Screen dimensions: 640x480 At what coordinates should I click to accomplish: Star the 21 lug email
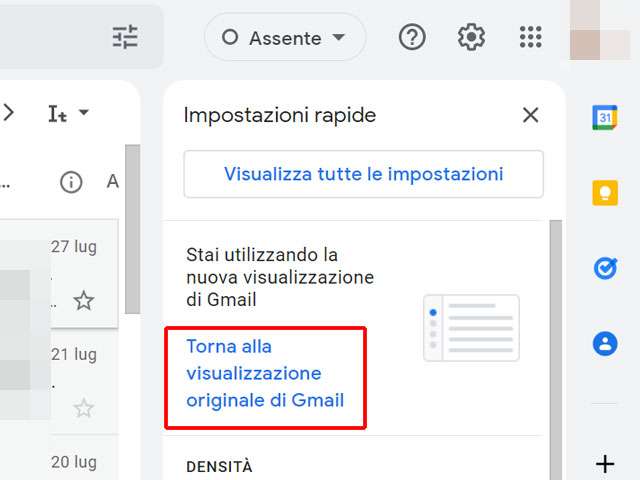(84, 408)
